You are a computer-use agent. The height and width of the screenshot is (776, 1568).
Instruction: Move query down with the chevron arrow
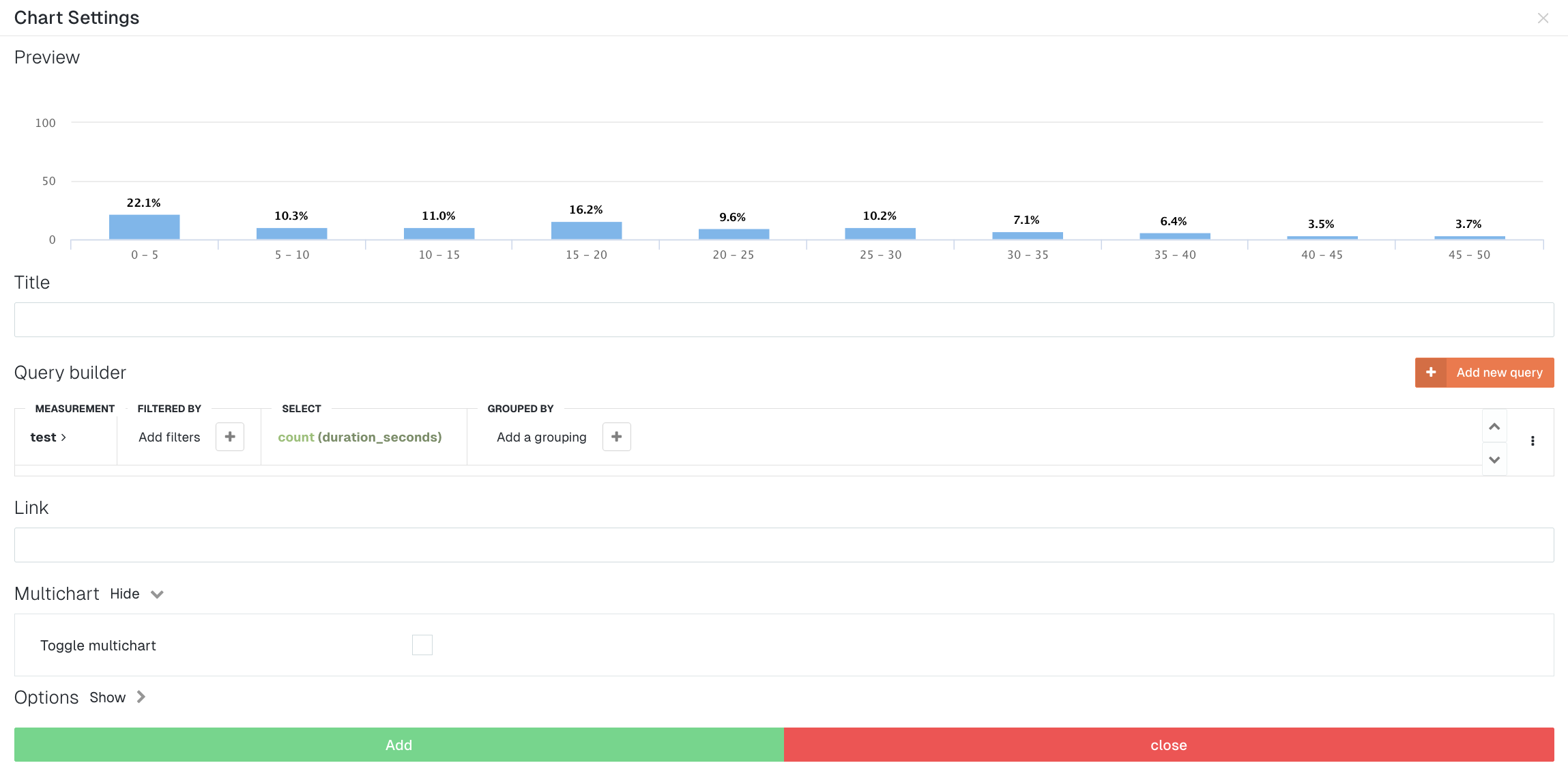pyautogui.click(x=1494, y=459)
